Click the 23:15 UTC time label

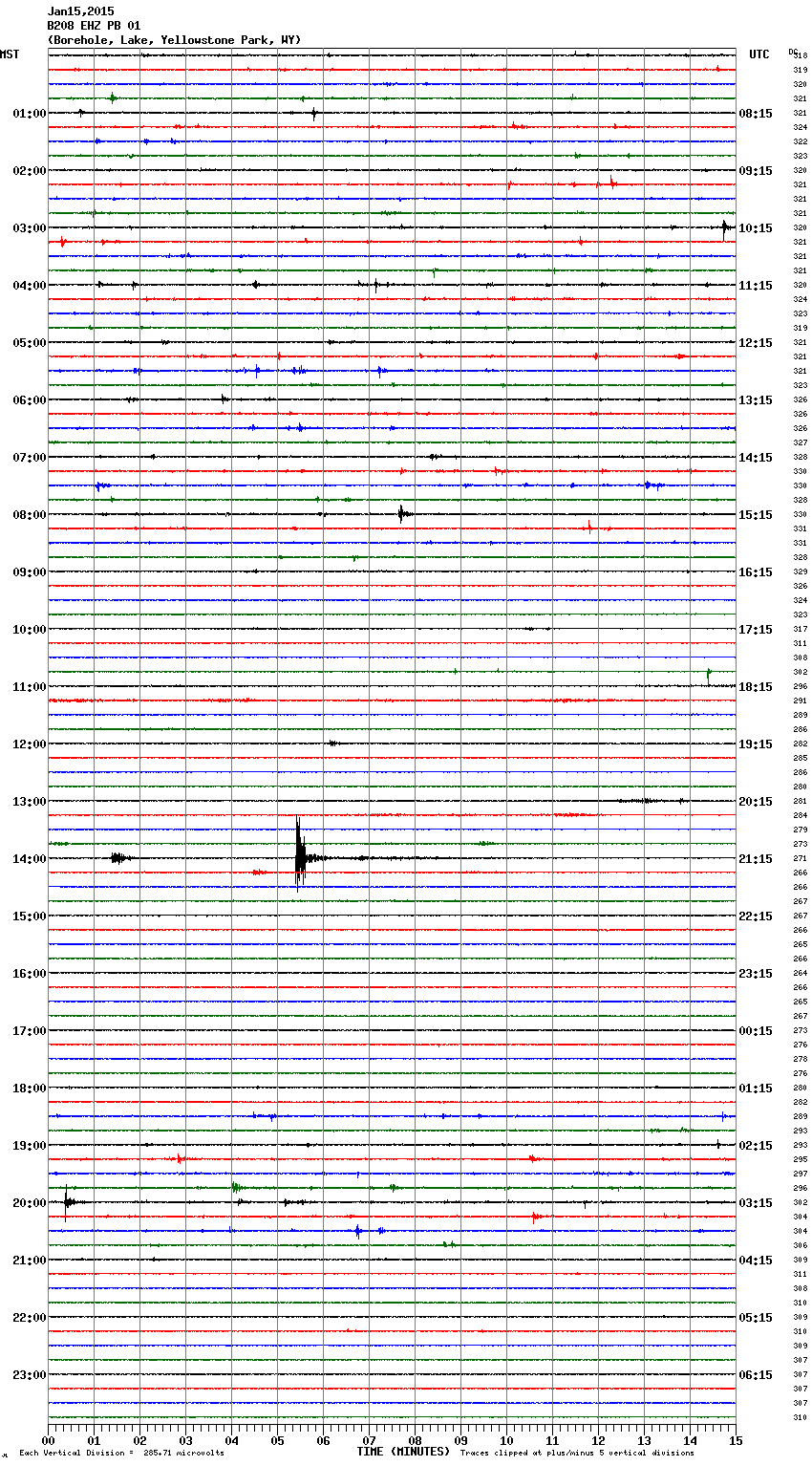tap(756, 974)
